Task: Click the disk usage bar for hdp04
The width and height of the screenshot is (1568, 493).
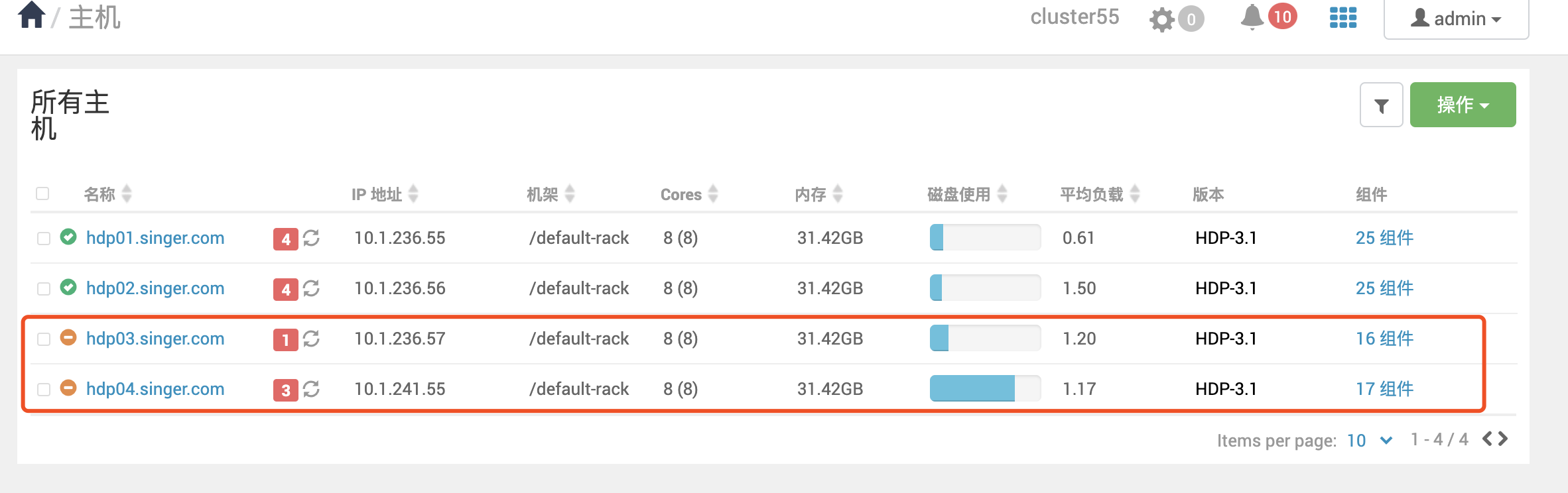Action: click(985, 388)
